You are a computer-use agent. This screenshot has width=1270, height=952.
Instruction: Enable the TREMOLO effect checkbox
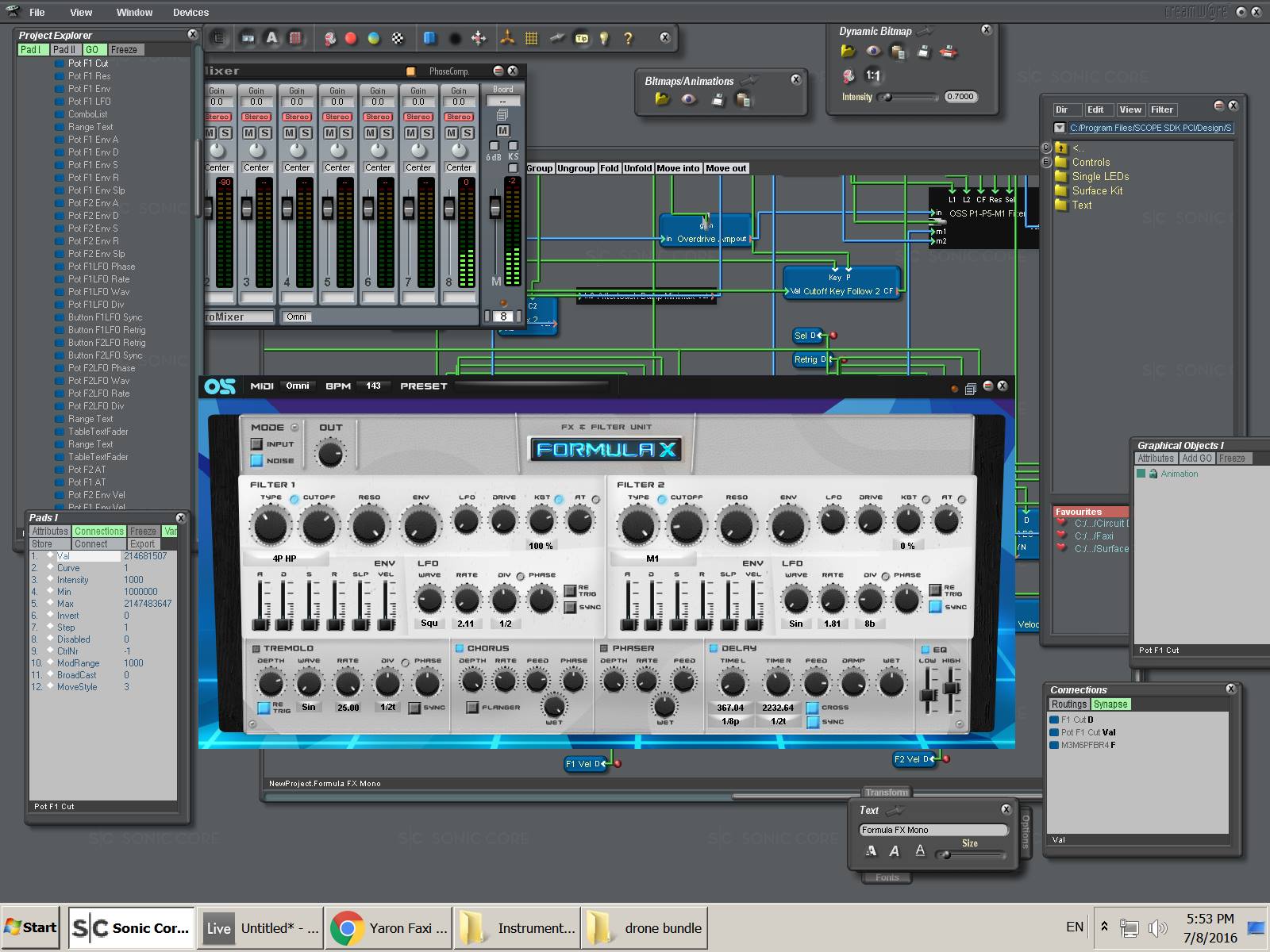(256, 648)
